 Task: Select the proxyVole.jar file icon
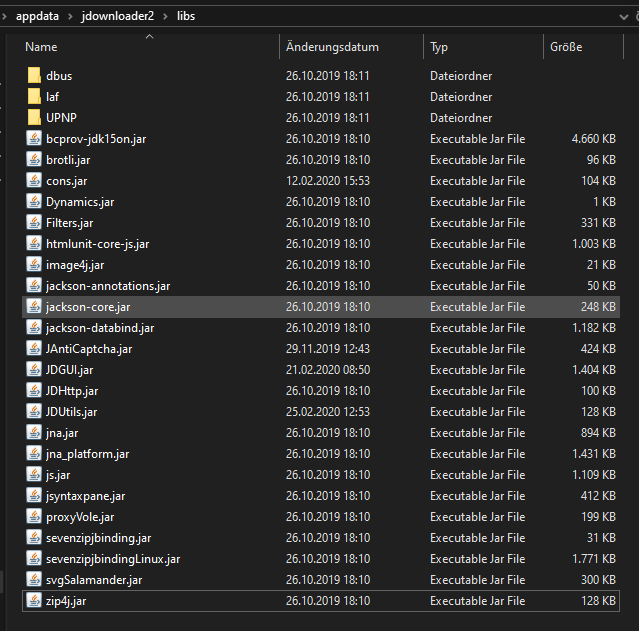[34, 517]
